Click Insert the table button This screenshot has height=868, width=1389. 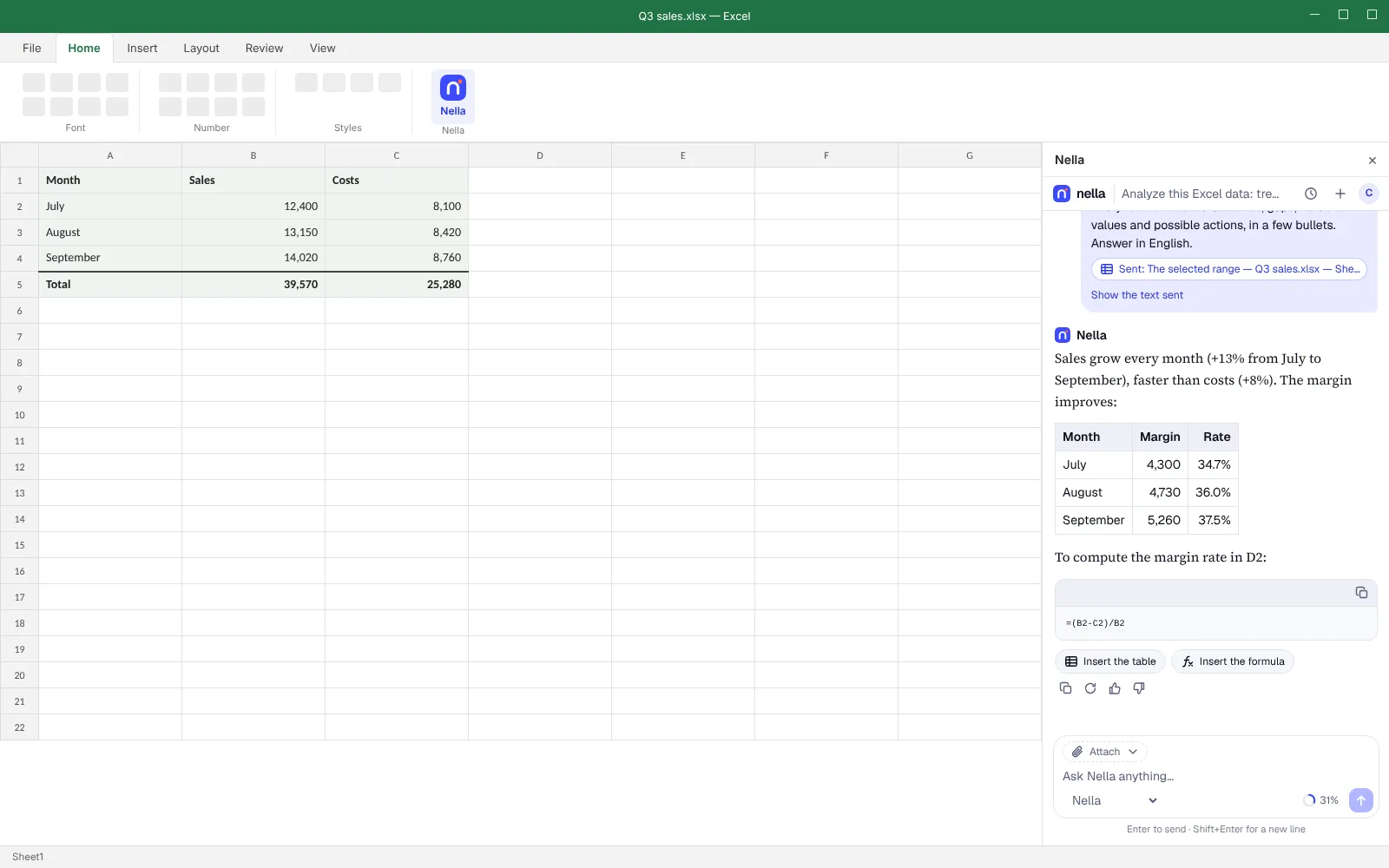(x=1110, y=661)
